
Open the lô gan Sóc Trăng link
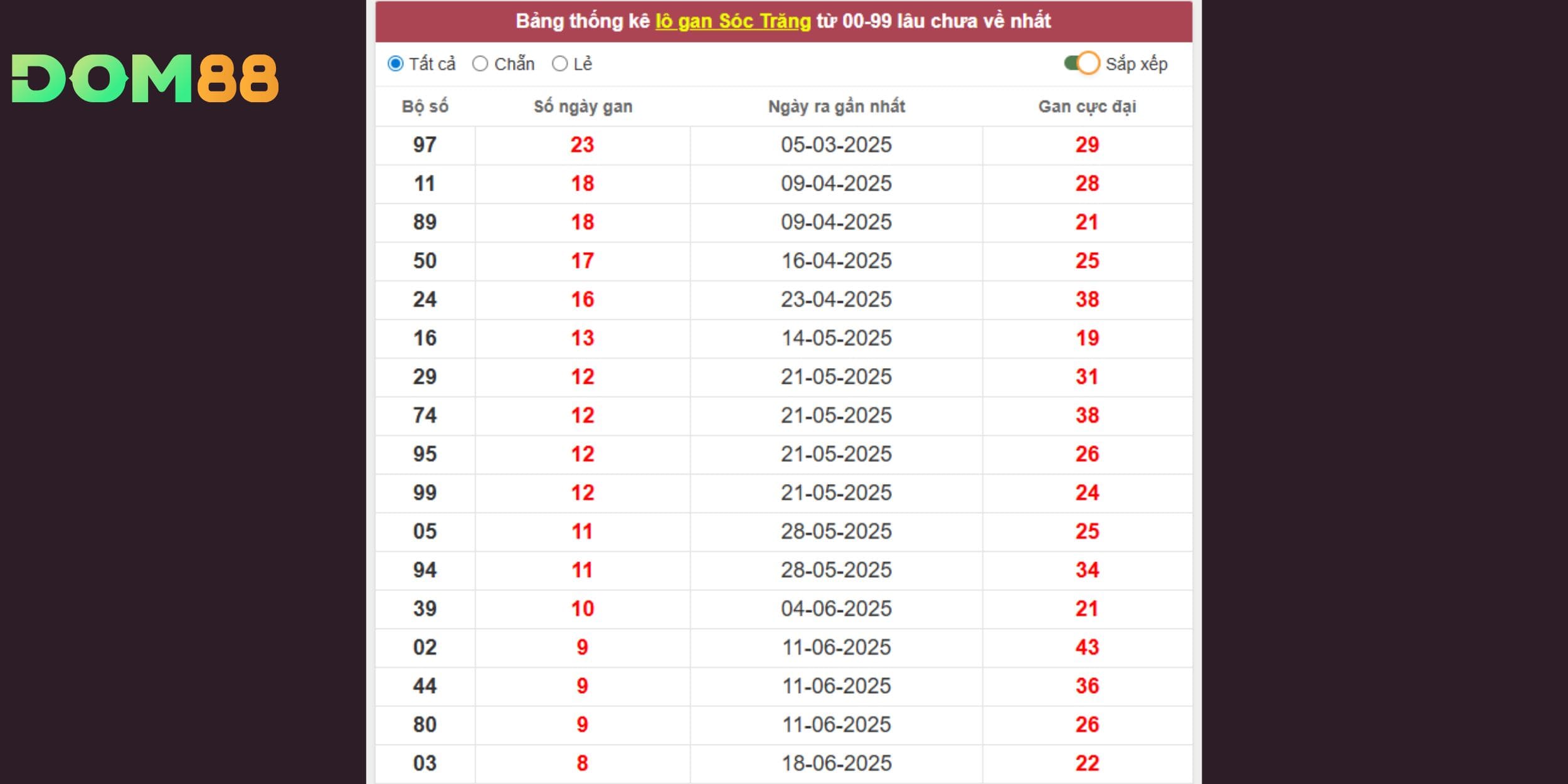(x=733, y=21)
